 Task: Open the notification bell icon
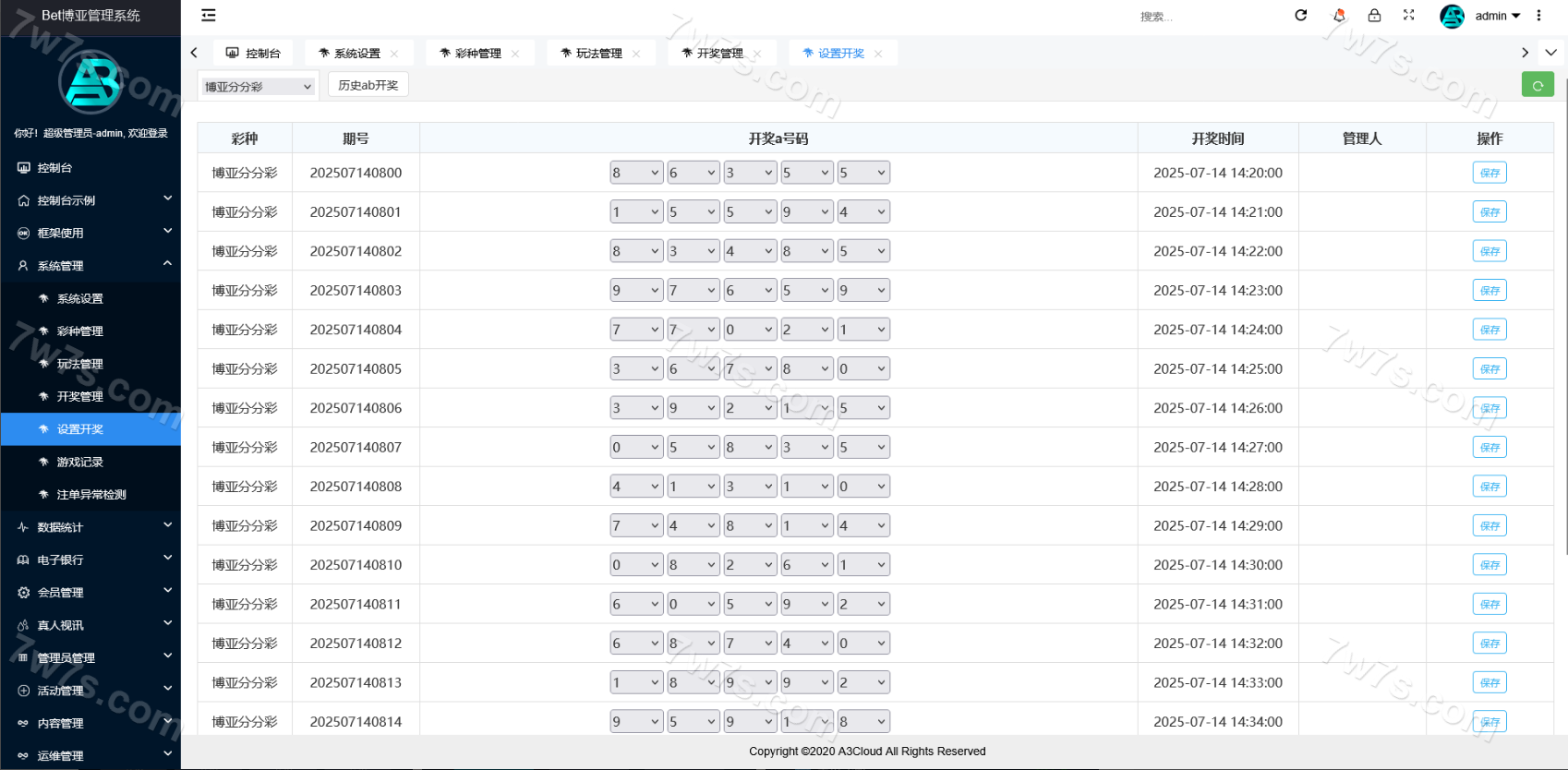1339,15
